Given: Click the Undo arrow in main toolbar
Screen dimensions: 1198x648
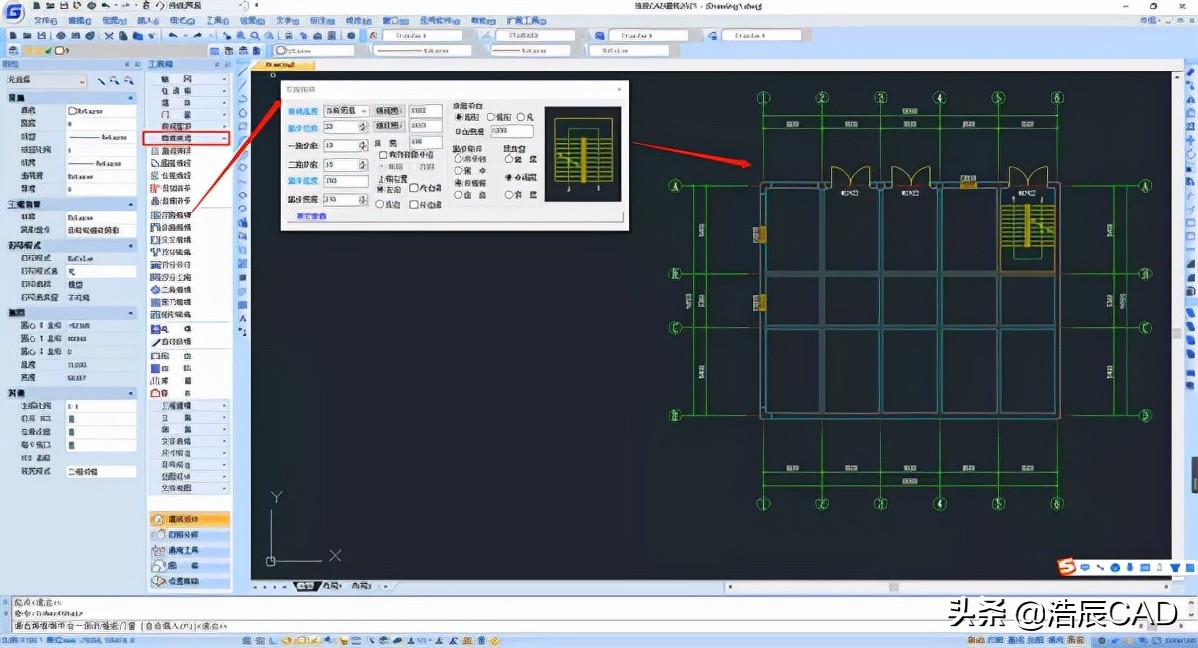Looking at the screenshot, I should (x=173, y=35).
